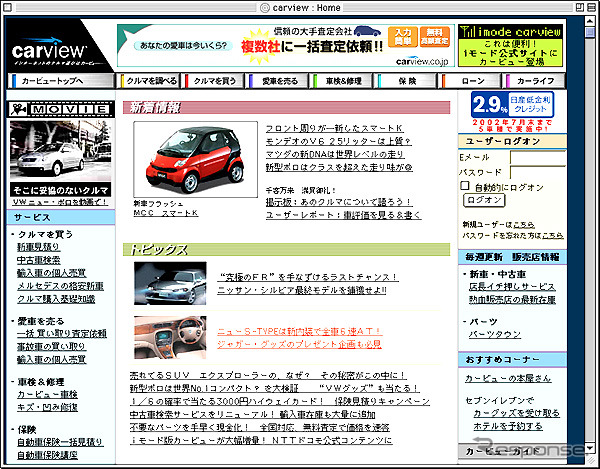This screenshot has height=469, width=600.
Task: Click the window close box in title bar
Action: 8,7
